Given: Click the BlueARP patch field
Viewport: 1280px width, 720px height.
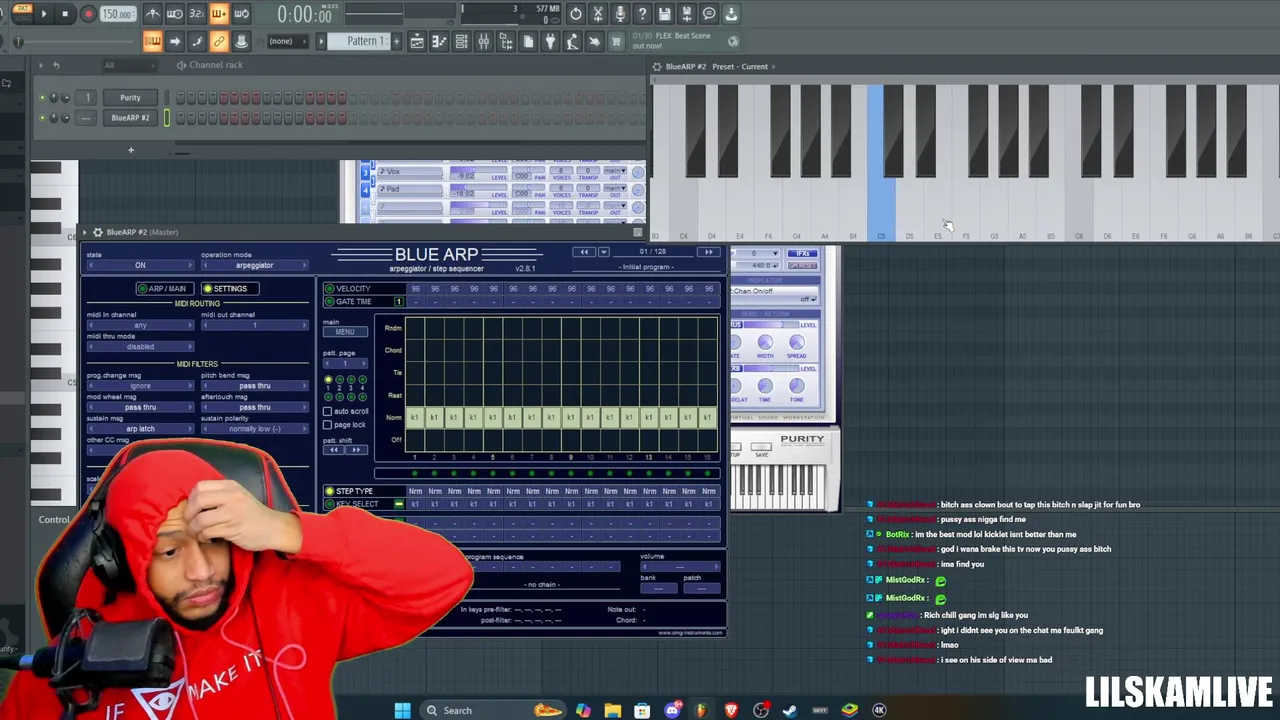Looking at the screenshot, I should (x=702, y=588).
